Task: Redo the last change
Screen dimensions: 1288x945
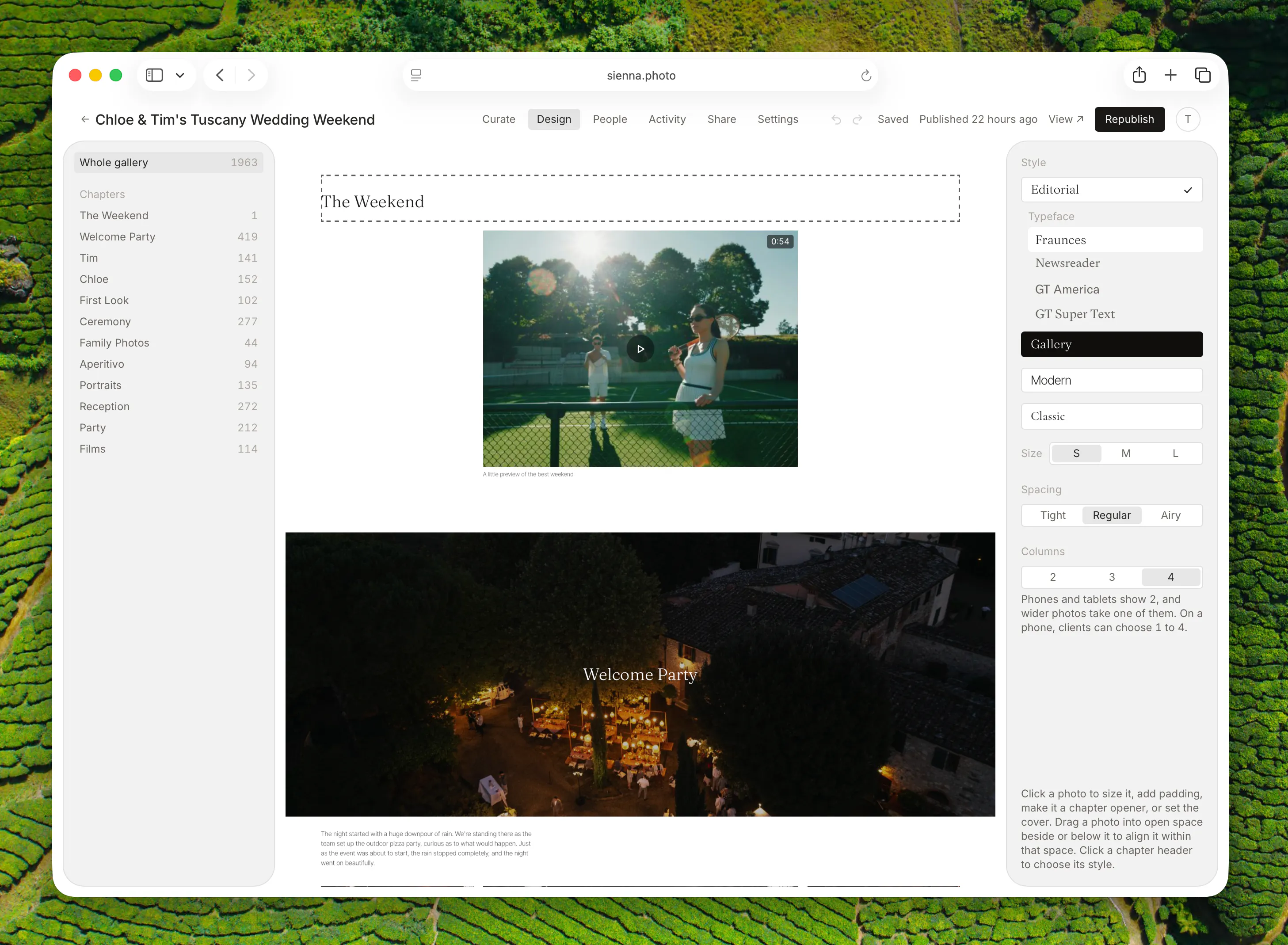Action: tap(857, 119)
